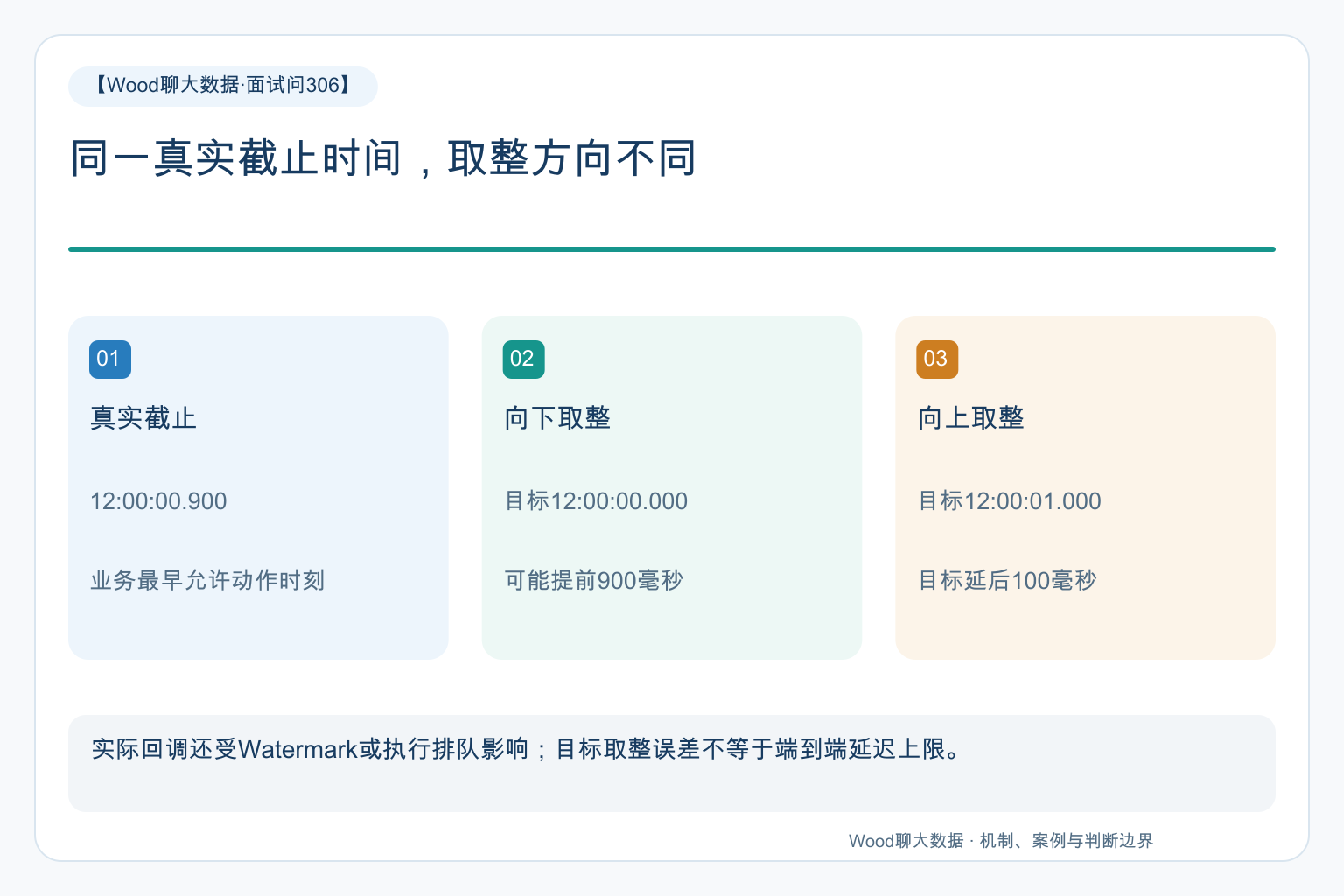Select the text 目标12:00:01.000
1344x896 pixels.
pos(1010,501)
